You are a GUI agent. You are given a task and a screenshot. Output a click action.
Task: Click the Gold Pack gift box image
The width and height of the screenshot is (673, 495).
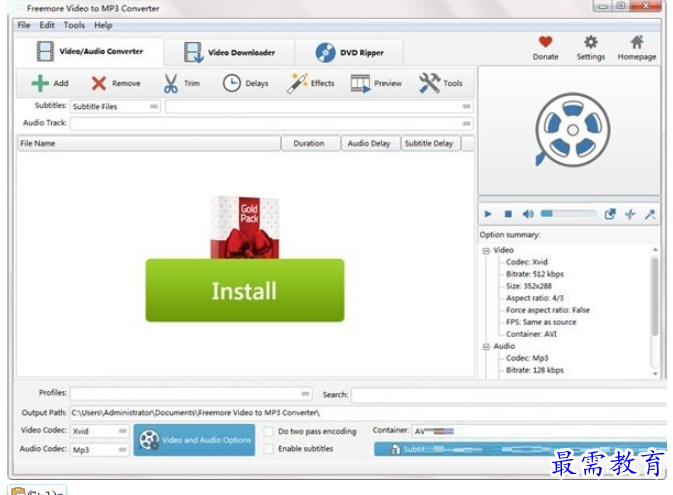[245, 228]
